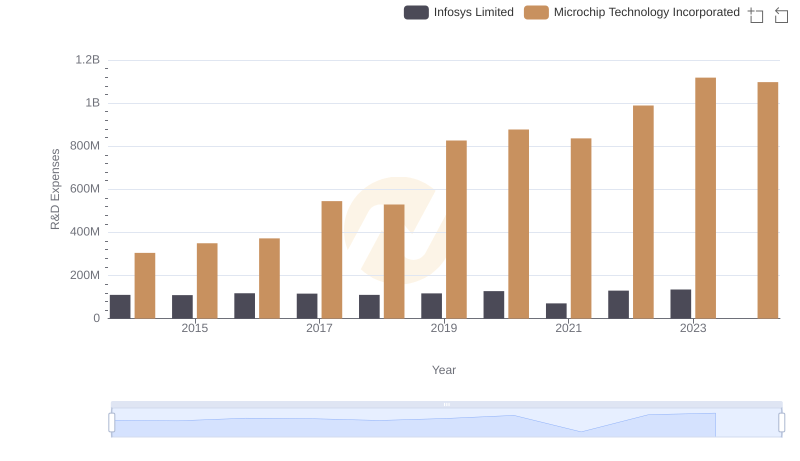
Task: Click the '800M' y-axis label
Action: coord(85,146)
